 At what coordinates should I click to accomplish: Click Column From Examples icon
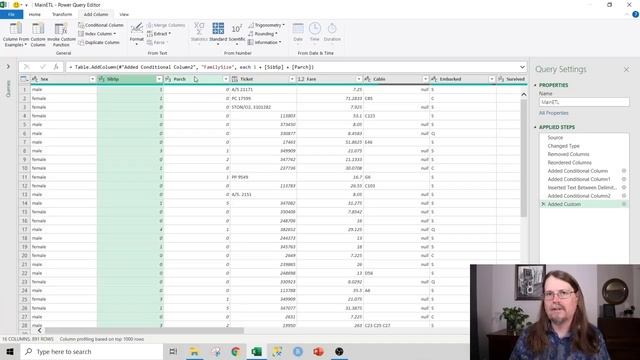(x=16, y=29)
